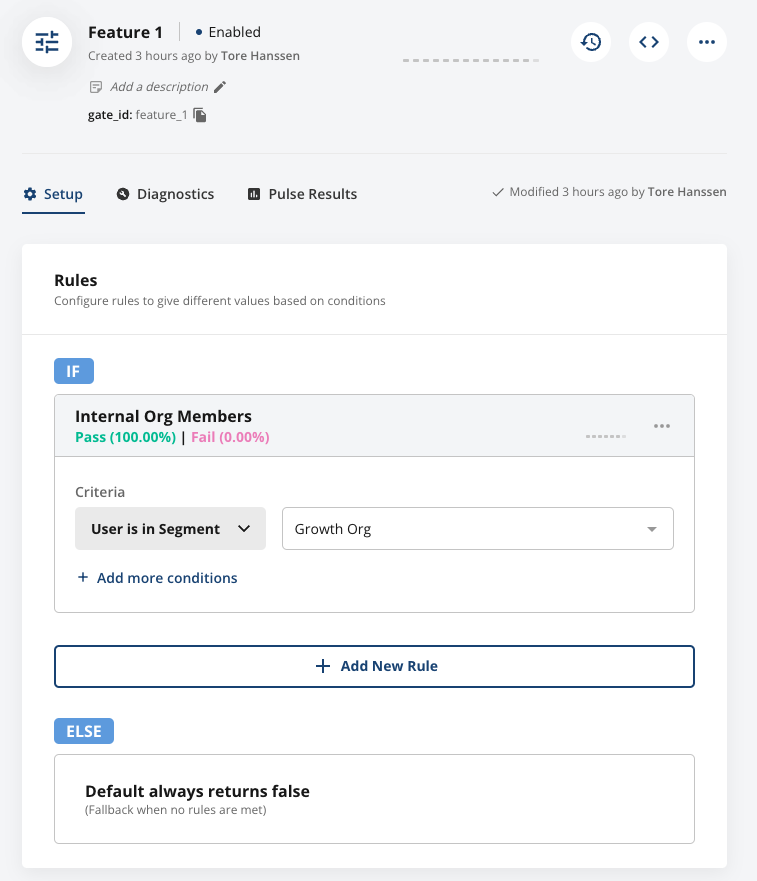This screenshot has width=757, height=881.
Task: Open the top-right ellipsis options menu
Action: click(x=706, y=42)
